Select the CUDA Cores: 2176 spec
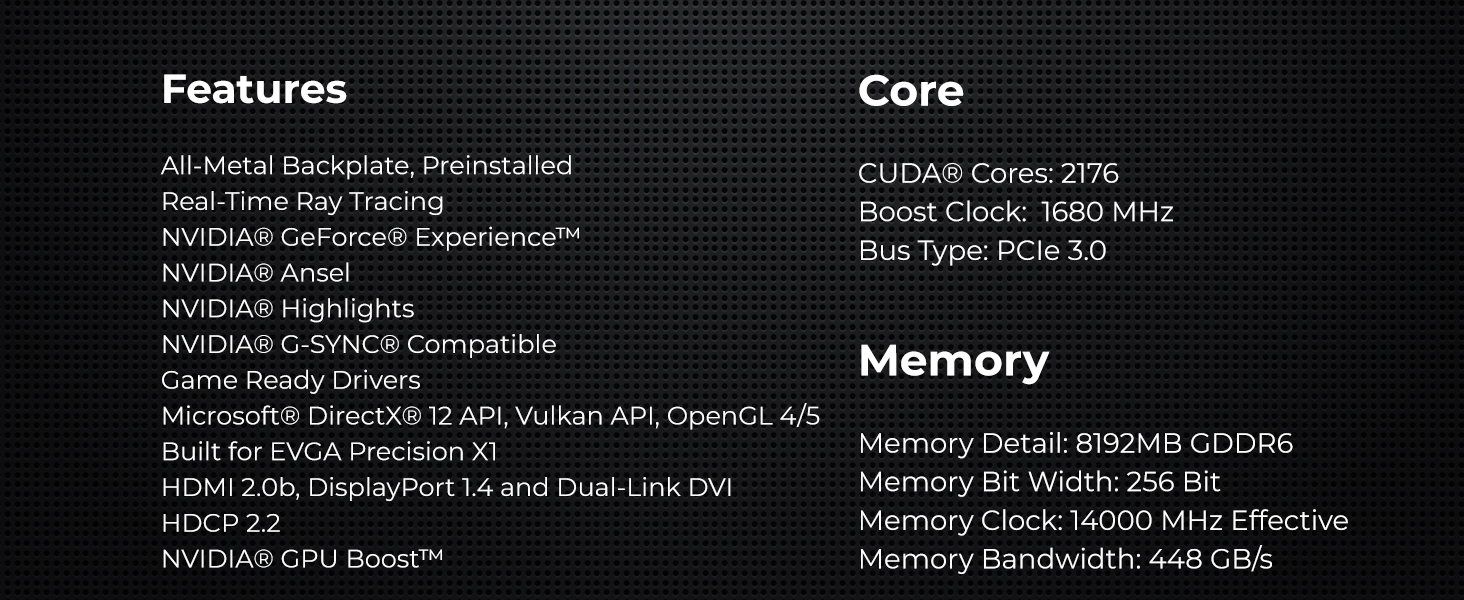The height and width of the screenshot is (600, 1464). pyautogui.click(x=988, y=174)
